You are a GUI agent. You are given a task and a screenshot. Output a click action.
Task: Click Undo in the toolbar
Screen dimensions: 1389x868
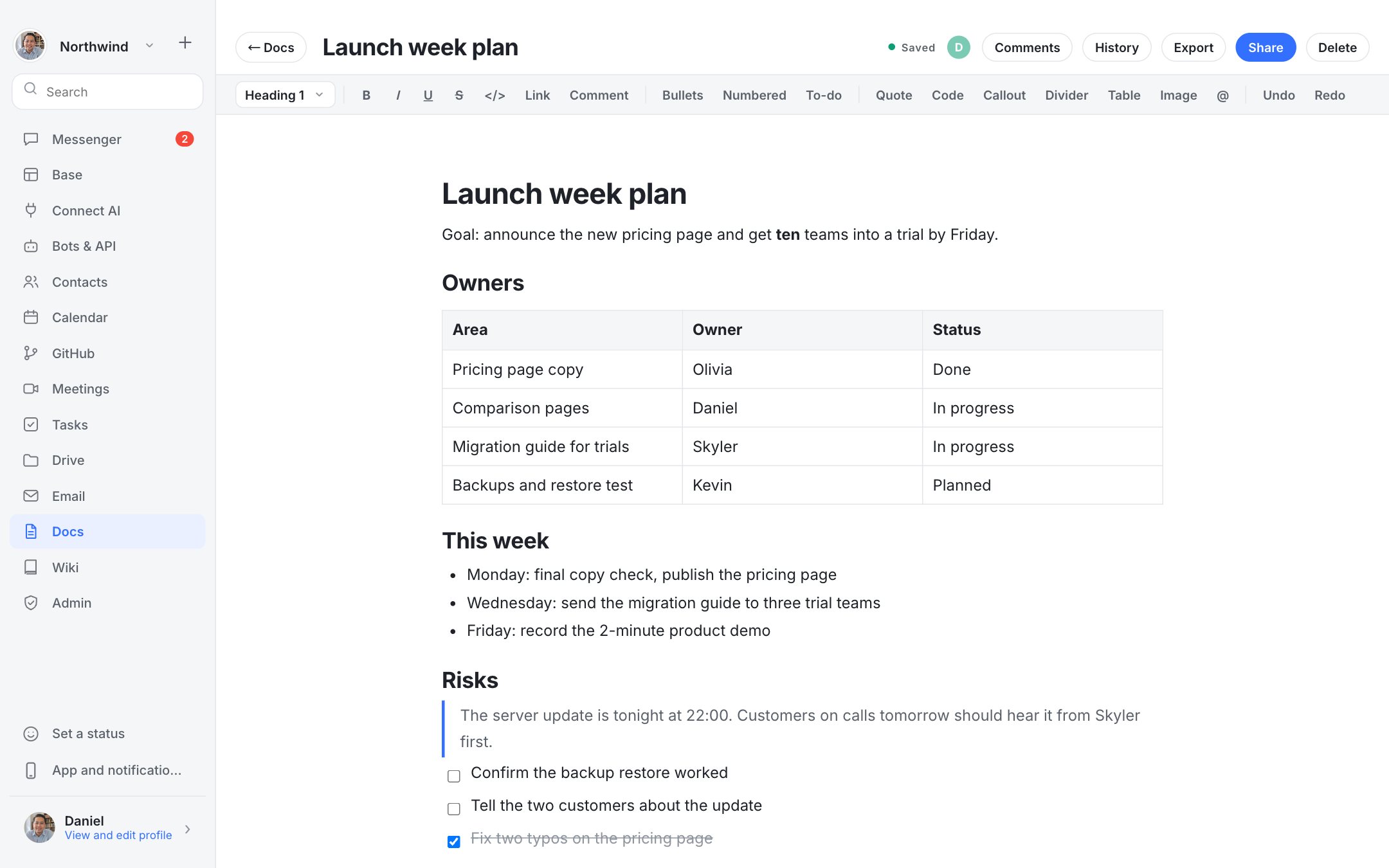[x=1278, y=95]
